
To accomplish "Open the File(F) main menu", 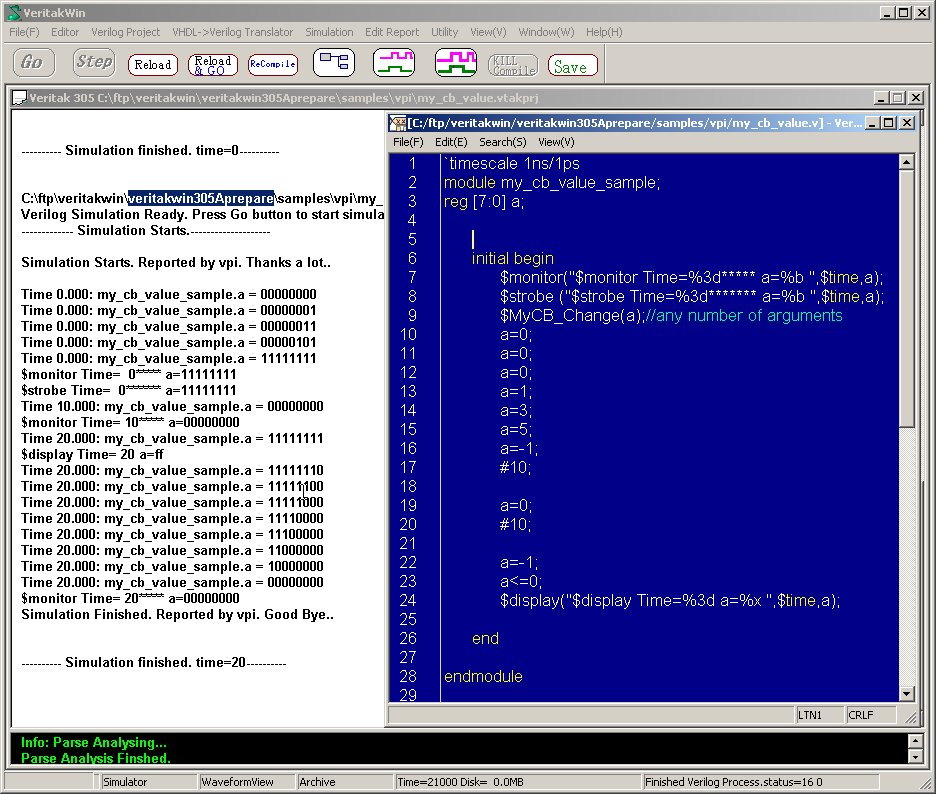I will point(24,32).
